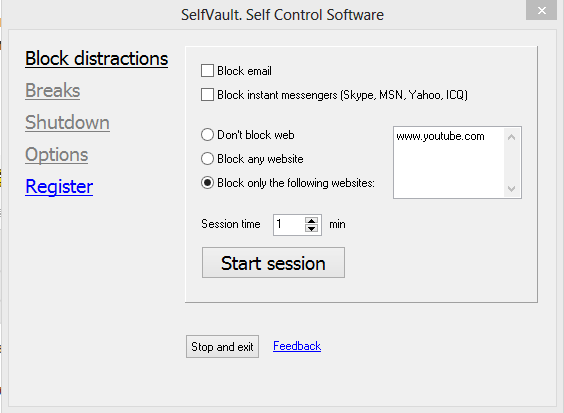Go to the Shutdown section

pyautogui.click(x=67, y=122)
